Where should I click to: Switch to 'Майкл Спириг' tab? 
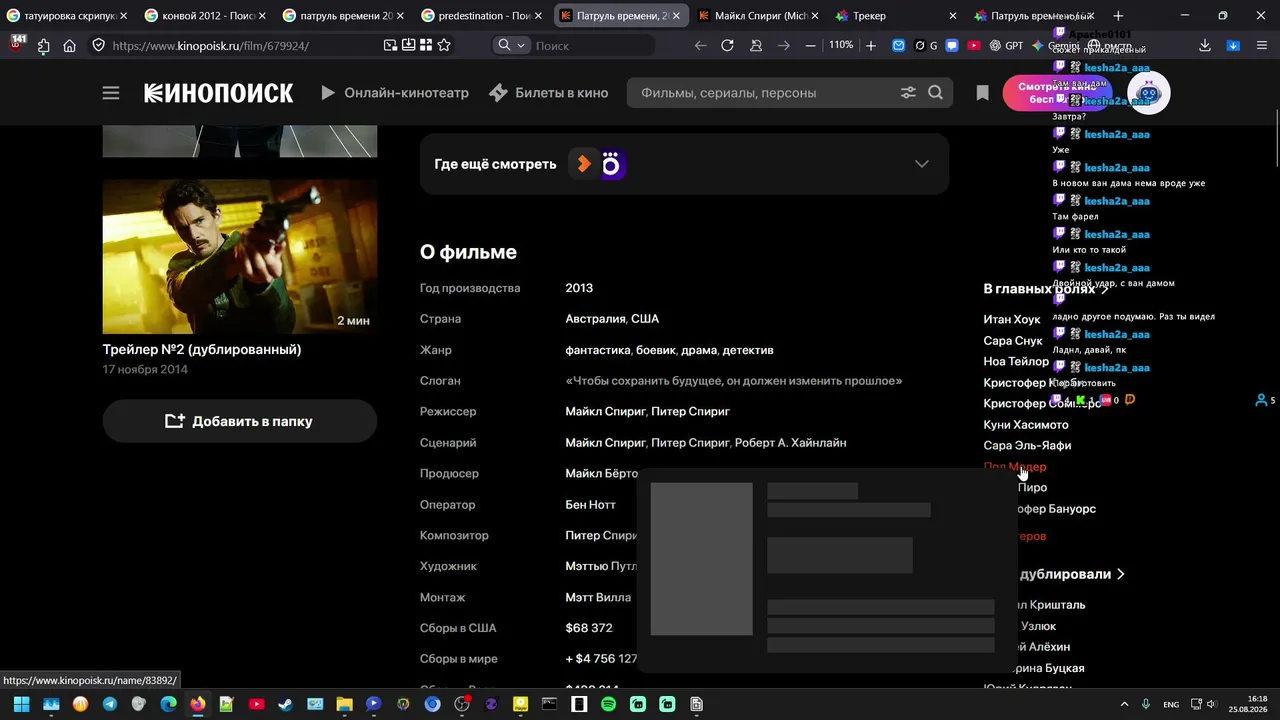click(x=756, y=16)
